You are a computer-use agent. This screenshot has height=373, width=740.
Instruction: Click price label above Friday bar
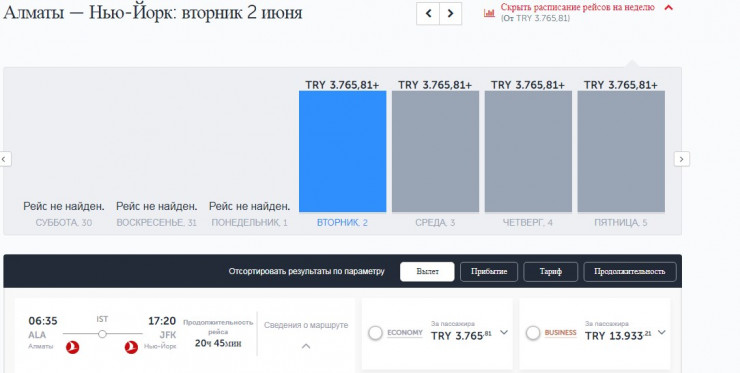[x=621, y=85]
